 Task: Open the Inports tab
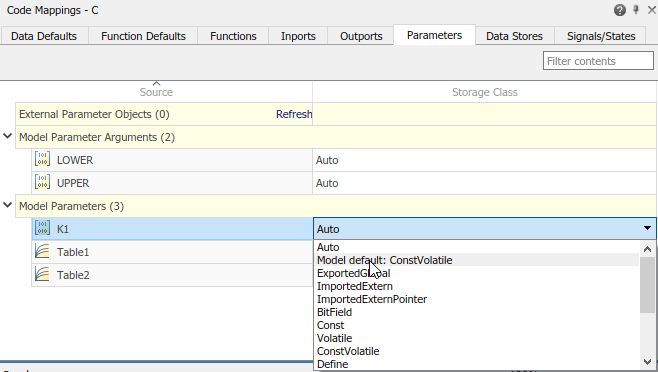click(x=298, y=36)
